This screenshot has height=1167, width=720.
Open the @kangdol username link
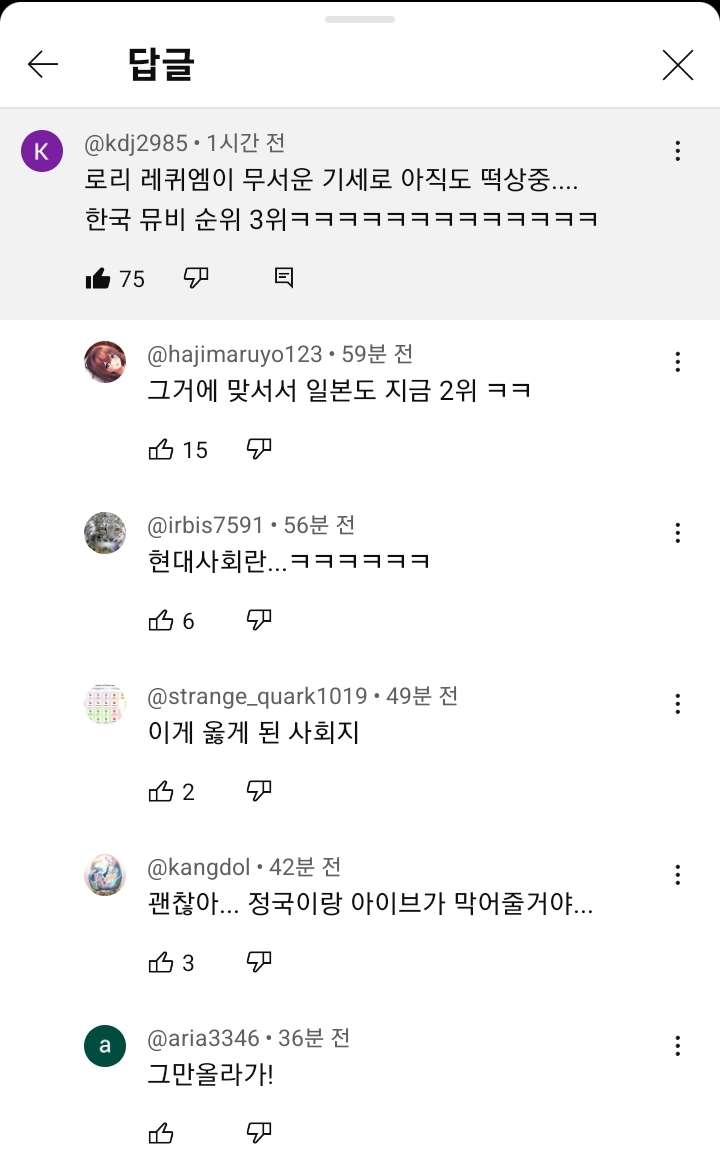201,866
